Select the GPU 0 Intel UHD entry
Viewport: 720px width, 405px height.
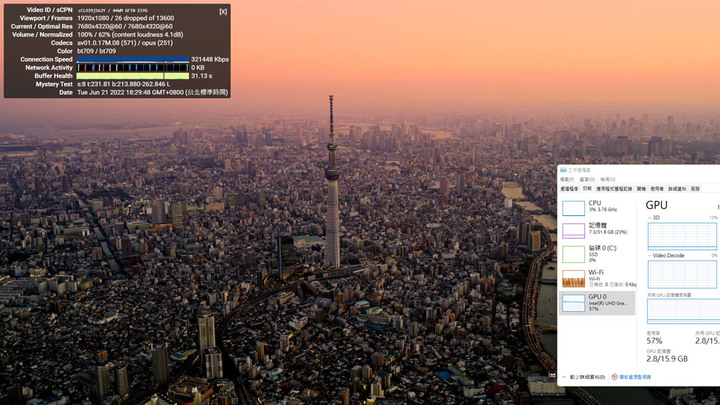[x=597, y=303]
